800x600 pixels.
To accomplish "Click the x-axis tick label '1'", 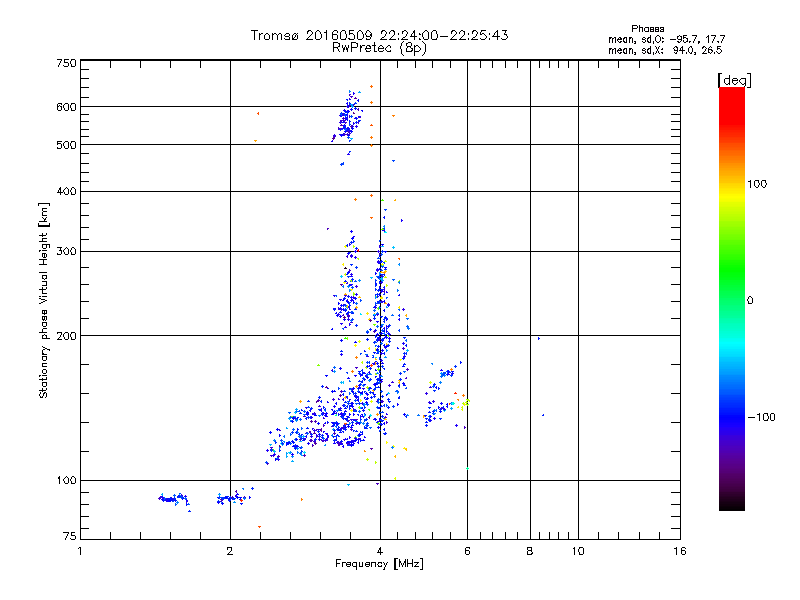I will [x=80, y=551].
